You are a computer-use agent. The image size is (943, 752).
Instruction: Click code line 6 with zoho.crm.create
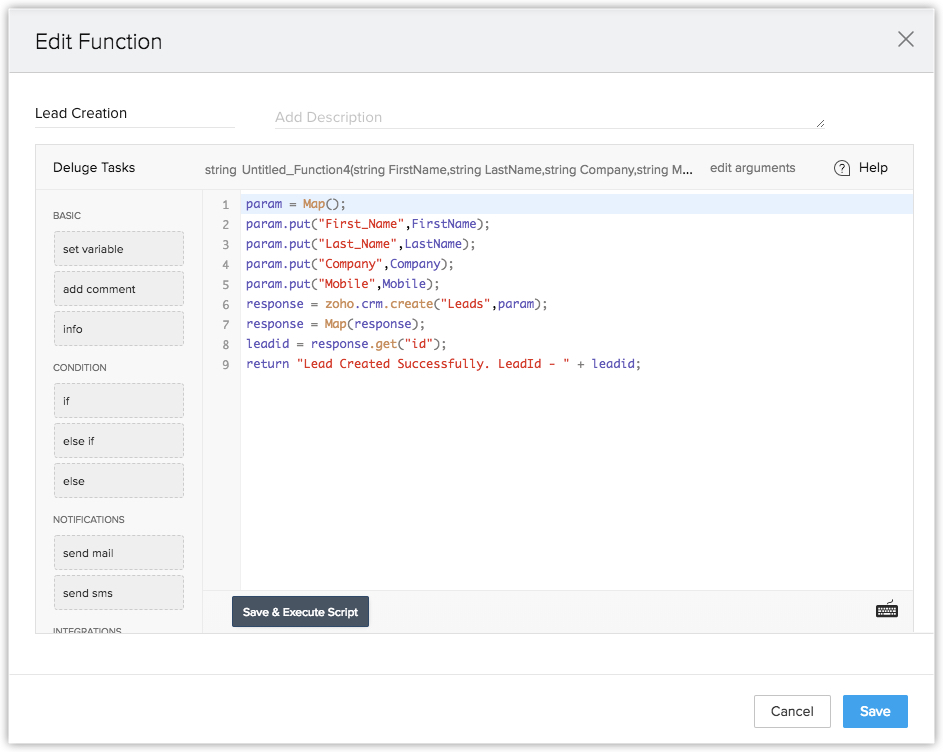click(x=397, y=304)
